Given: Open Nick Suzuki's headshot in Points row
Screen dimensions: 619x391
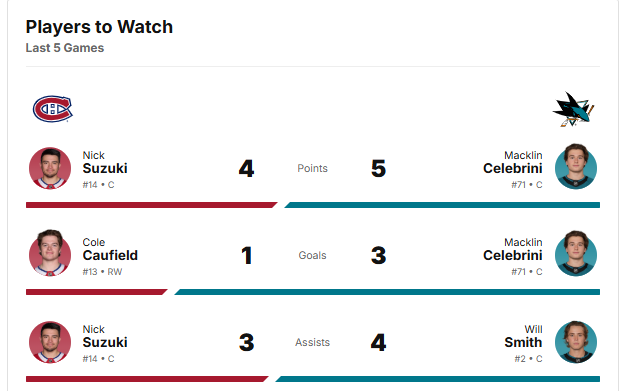Looking at the screenshot, I should tap(50, 168).
